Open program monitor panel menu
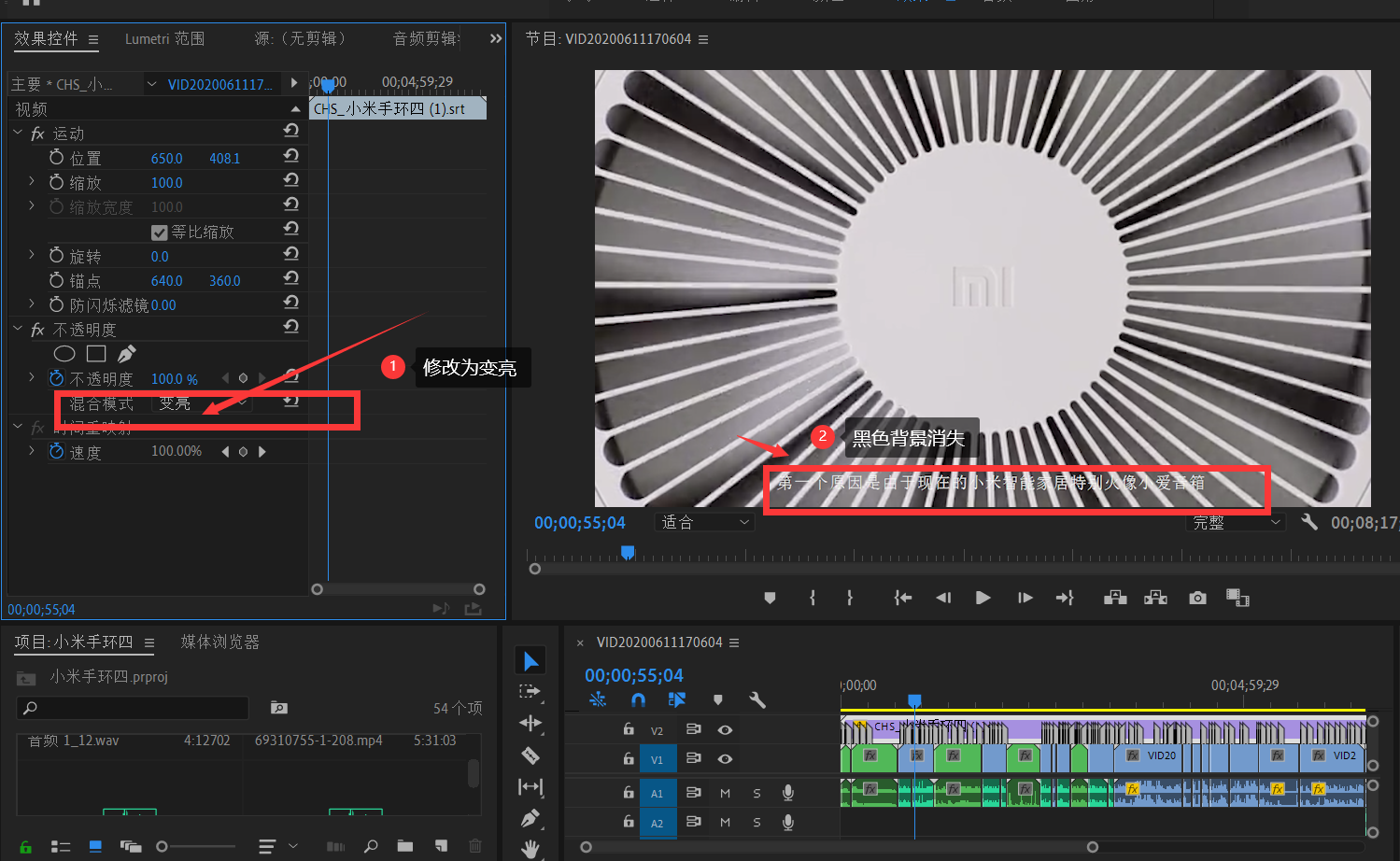 point(703,39)
